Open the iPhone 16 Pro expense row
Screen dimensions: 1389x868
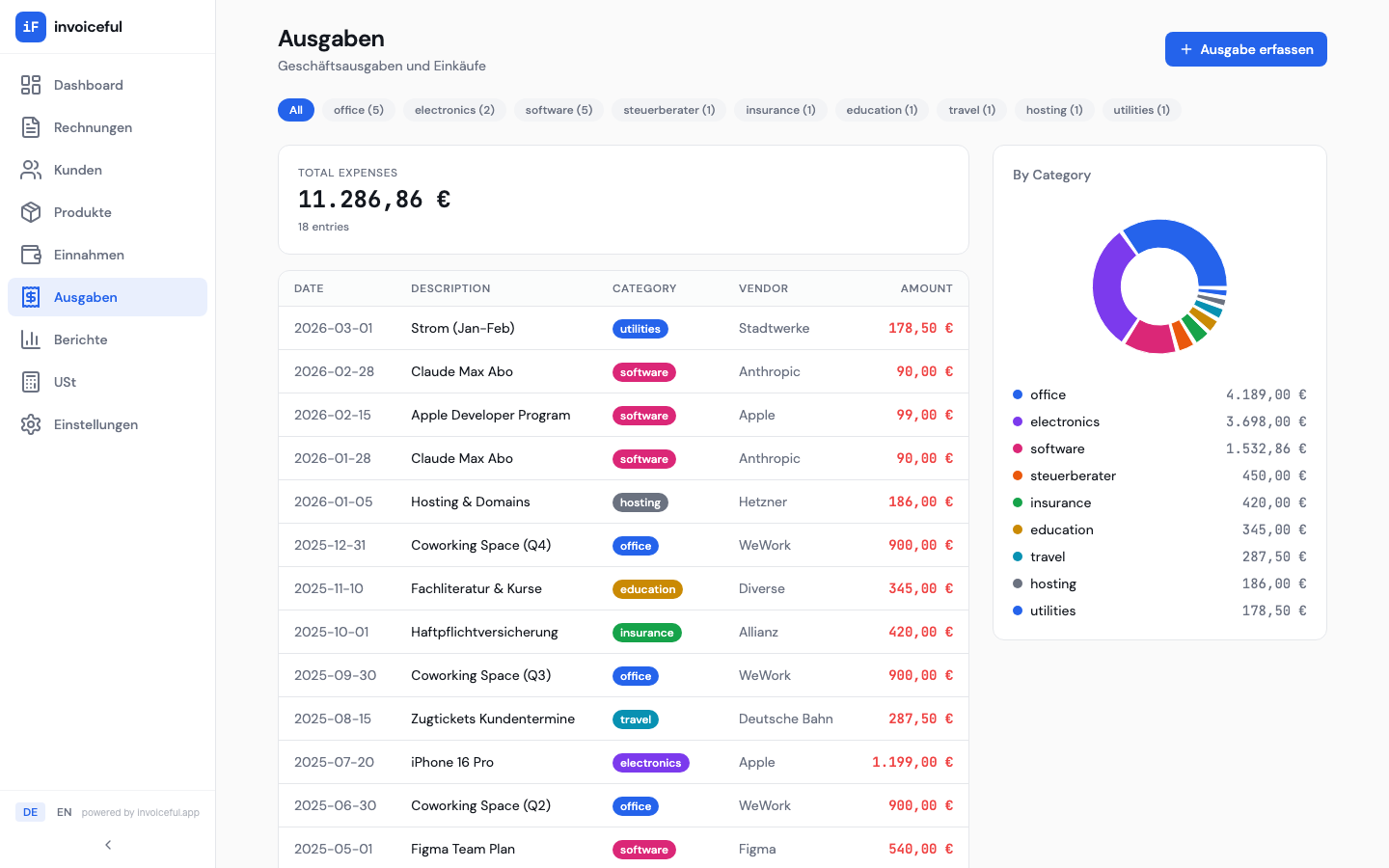(623, 762)
